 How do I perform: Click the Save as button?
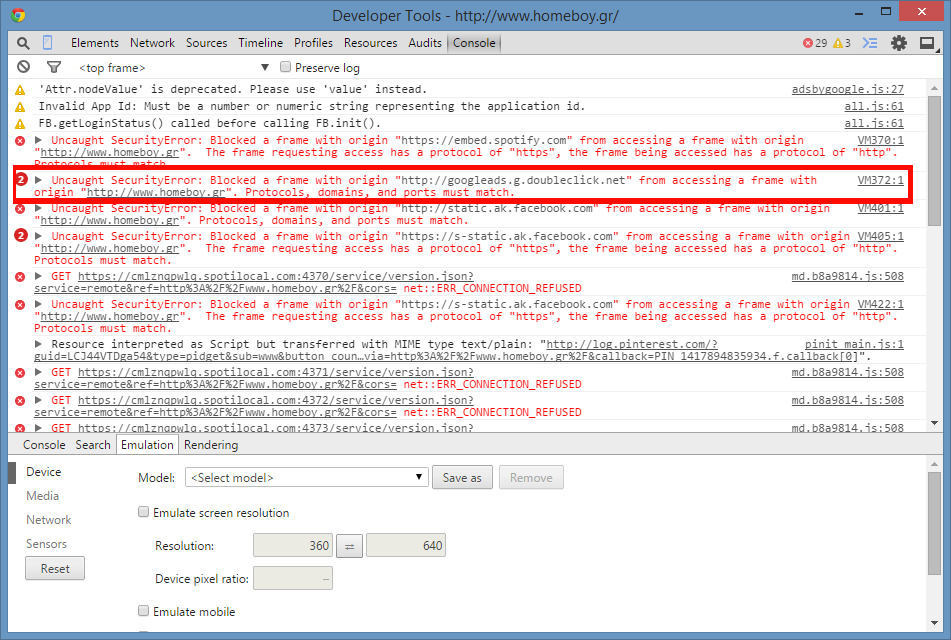pyautogui.click(x=462, y=477)
